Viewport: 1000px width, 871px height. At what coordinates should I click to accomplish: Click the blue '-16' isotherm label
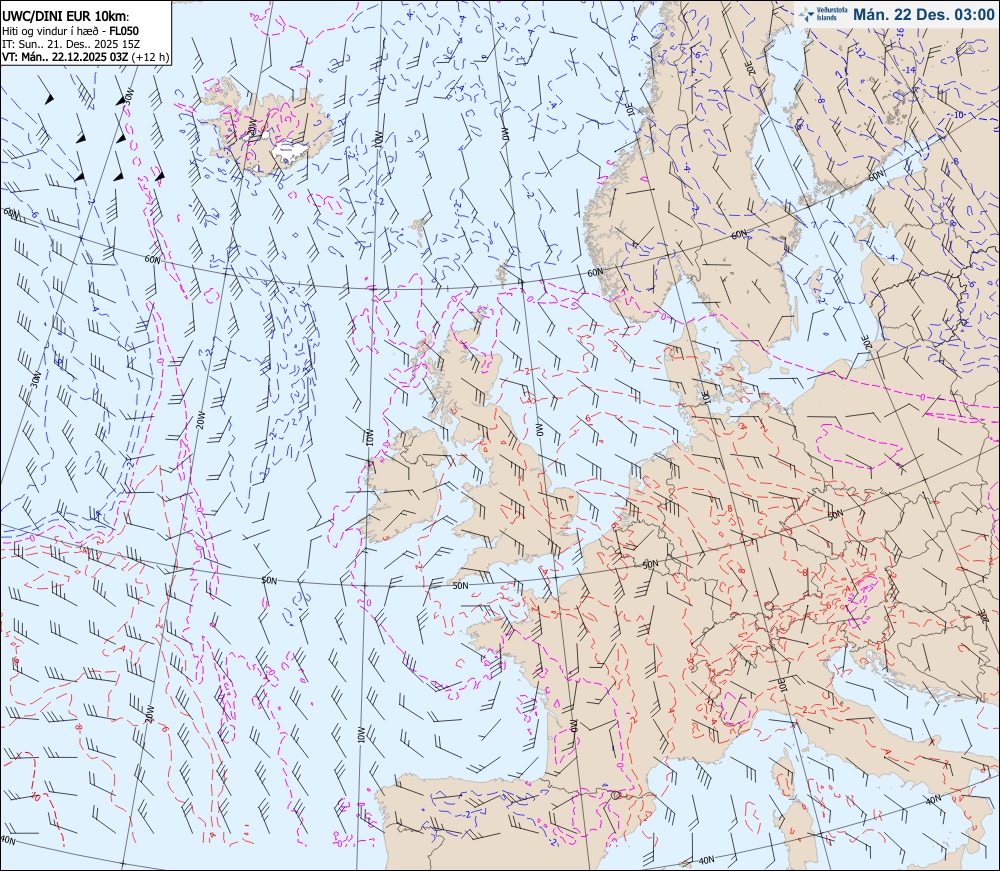pyautogui.click(x=901, y=32)
